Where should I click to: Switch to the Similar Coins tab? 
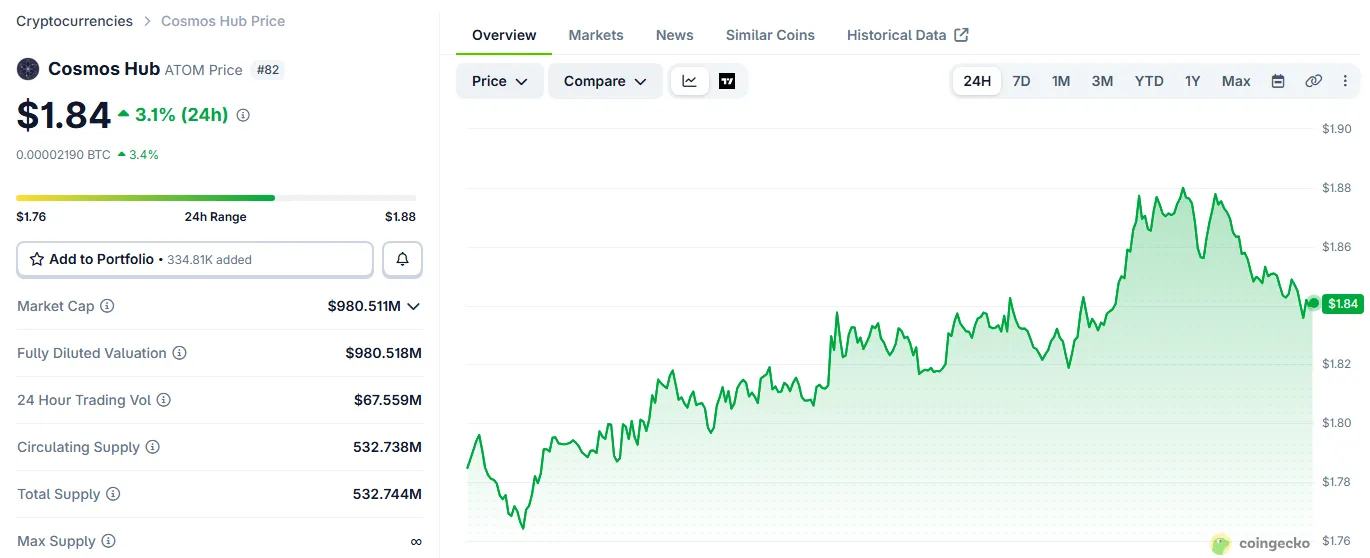click(x=770, y=35)
